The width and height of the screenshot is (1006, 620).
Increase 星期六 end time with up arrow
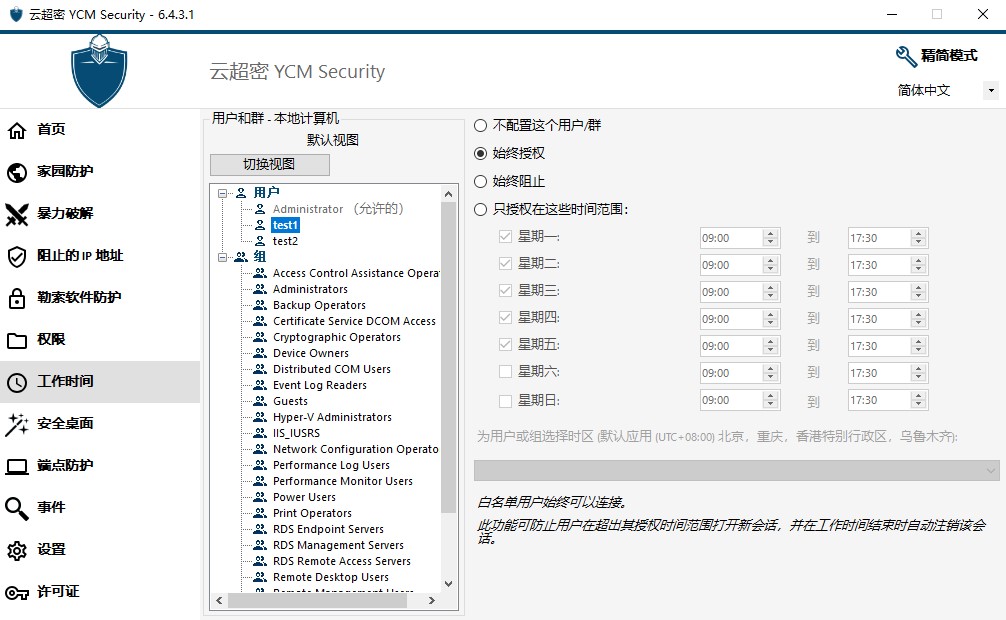point(919,368)
